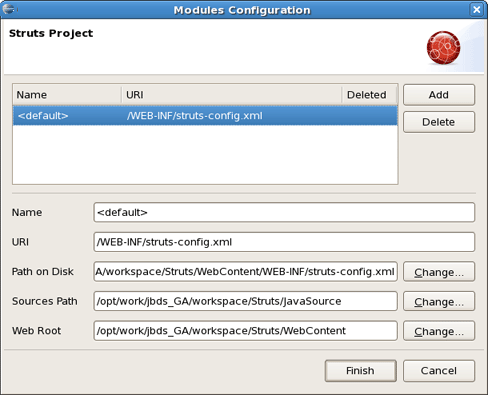The width and height of the screenshot is (488, 395).
Task: Click the Add module button
Action: point(439,95)
